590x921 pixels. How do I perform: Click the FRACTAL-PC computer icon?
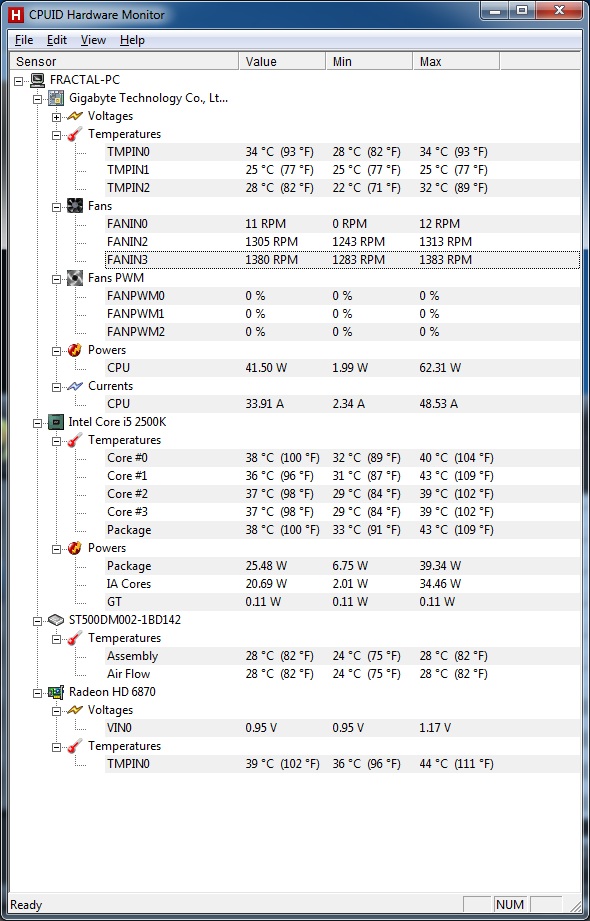click(38, 80)
